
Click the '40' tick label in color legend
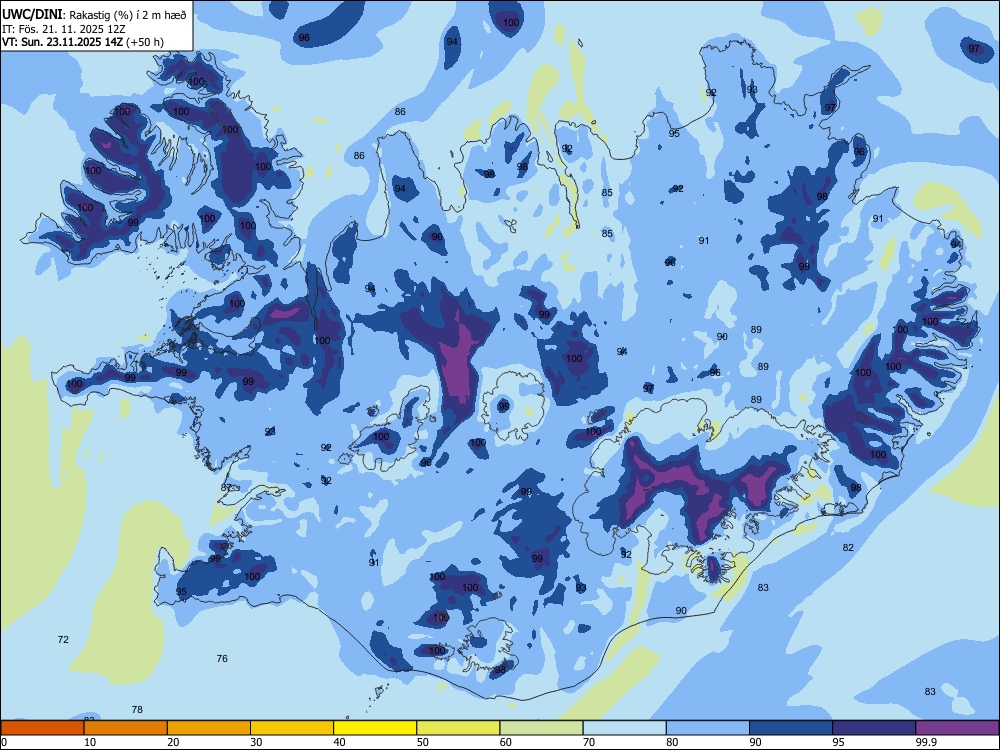point(340,742)
